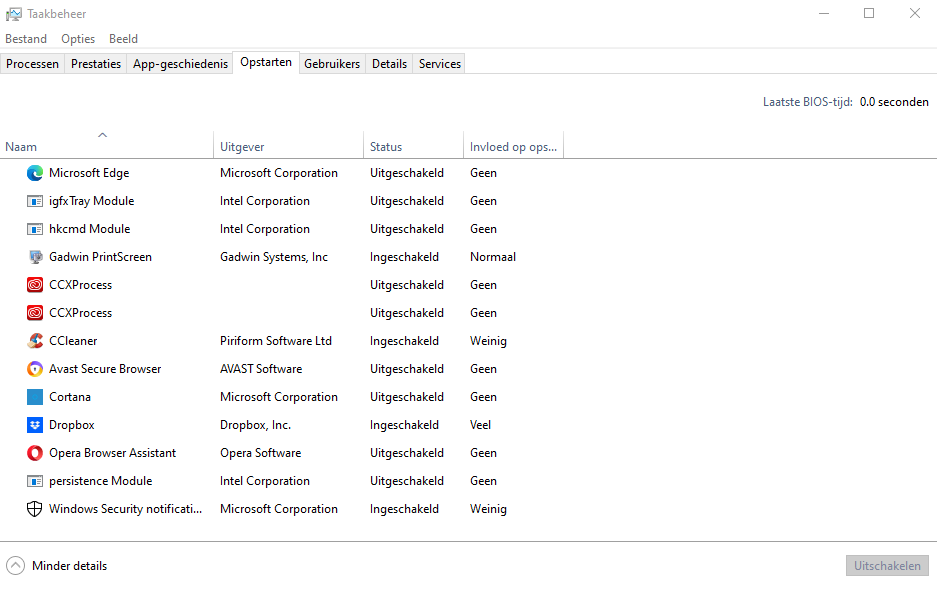
Task: Click the Gadwin PrintScreen icon
Action: (x=35, y=257)
